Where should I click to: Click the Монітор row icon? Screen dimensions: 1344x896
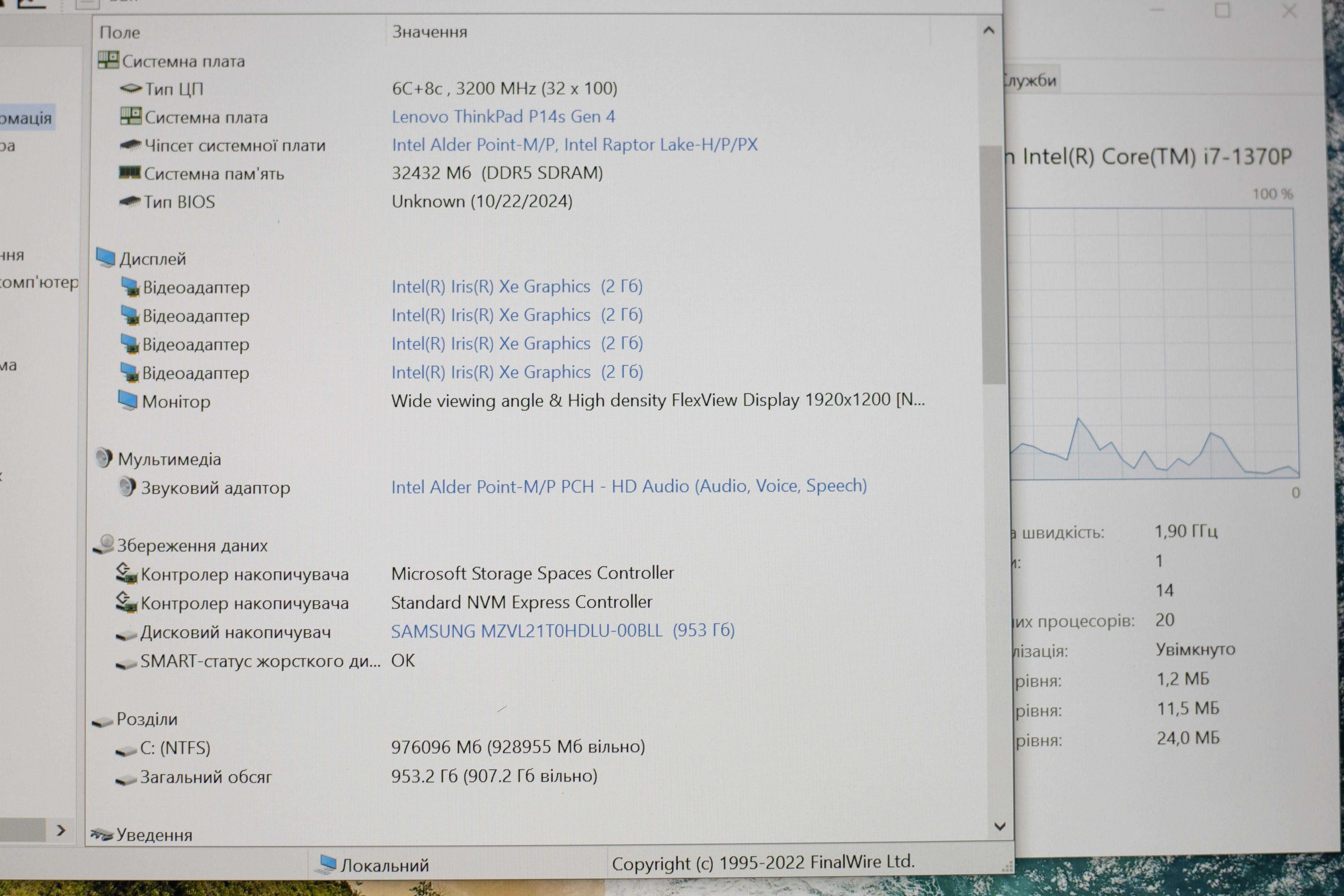tap(128, 401)
